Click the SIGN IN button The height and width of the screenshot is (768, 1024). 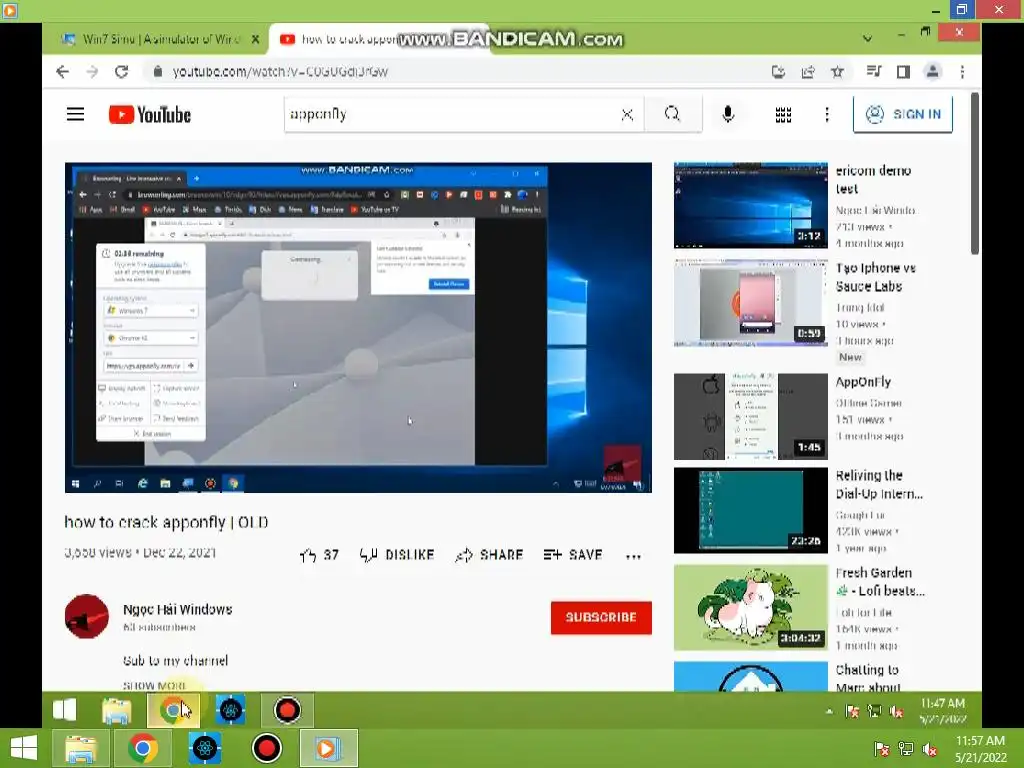click(903, 114)
